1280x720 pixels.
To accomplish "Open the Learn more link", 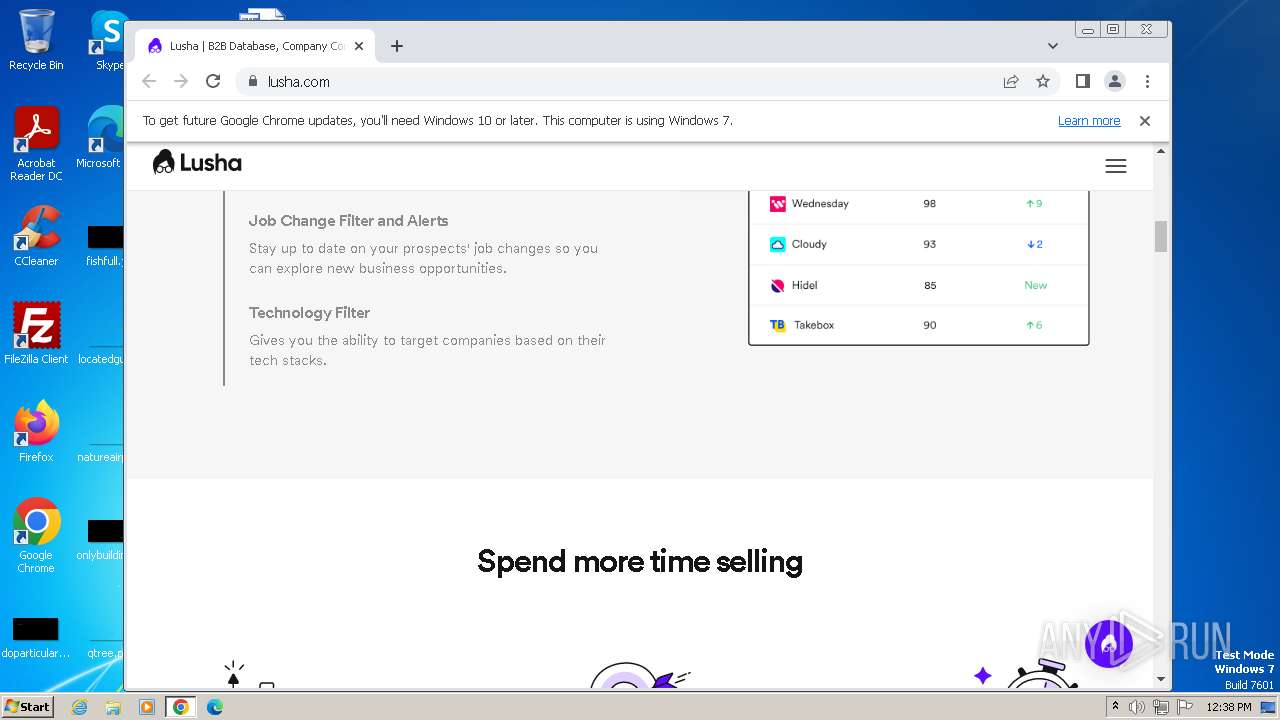I will click(1089, 121).
